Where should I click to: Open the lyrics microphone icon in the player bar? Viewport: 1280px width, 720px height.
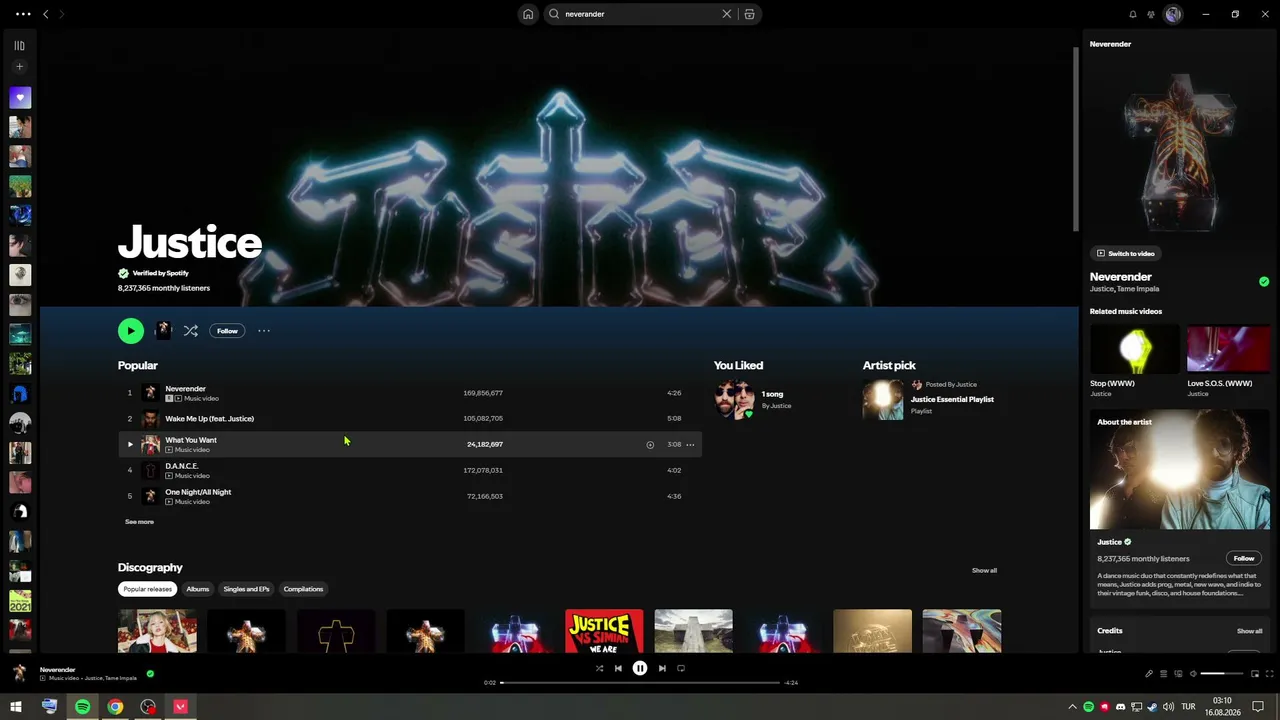pos(1149,674)
